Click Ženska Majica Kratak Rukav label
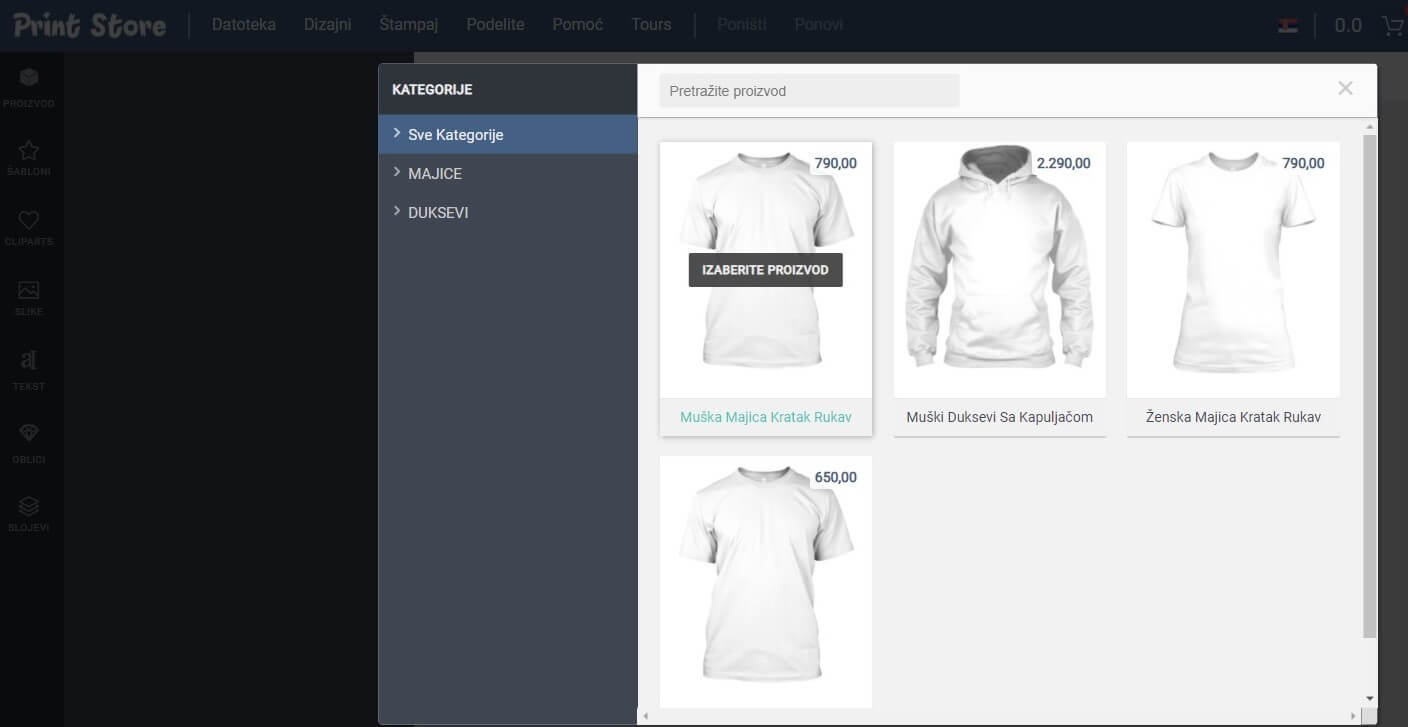 pyautogui.click(x=1233, y=417)
